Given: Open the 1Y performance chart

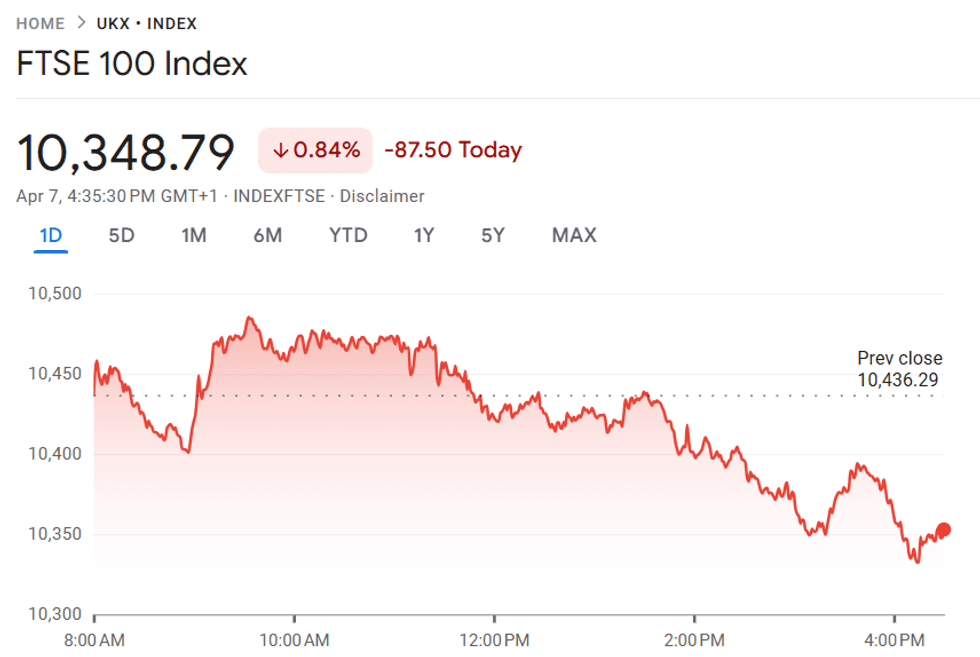Looking at the screenshot, I should point(423,235).
